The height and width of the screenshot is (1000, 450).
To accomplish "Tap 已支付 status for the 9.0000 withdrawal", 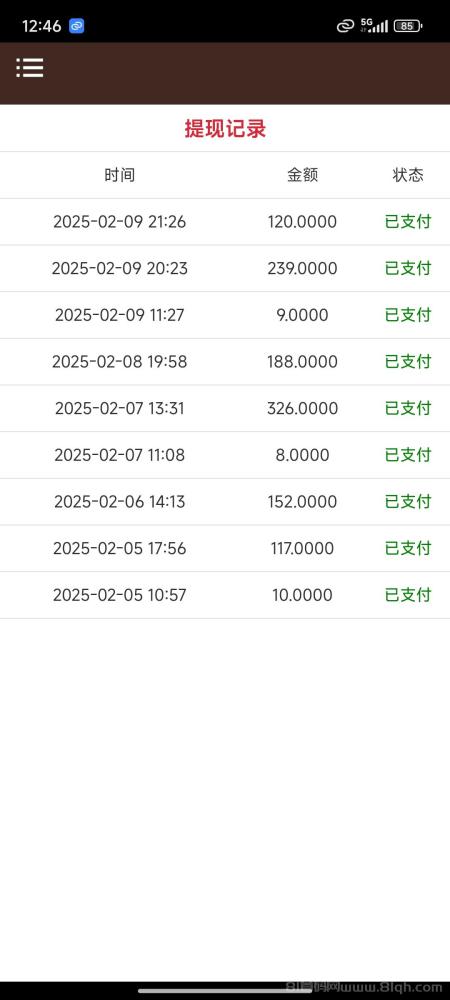I will click(x=408, y=315).
